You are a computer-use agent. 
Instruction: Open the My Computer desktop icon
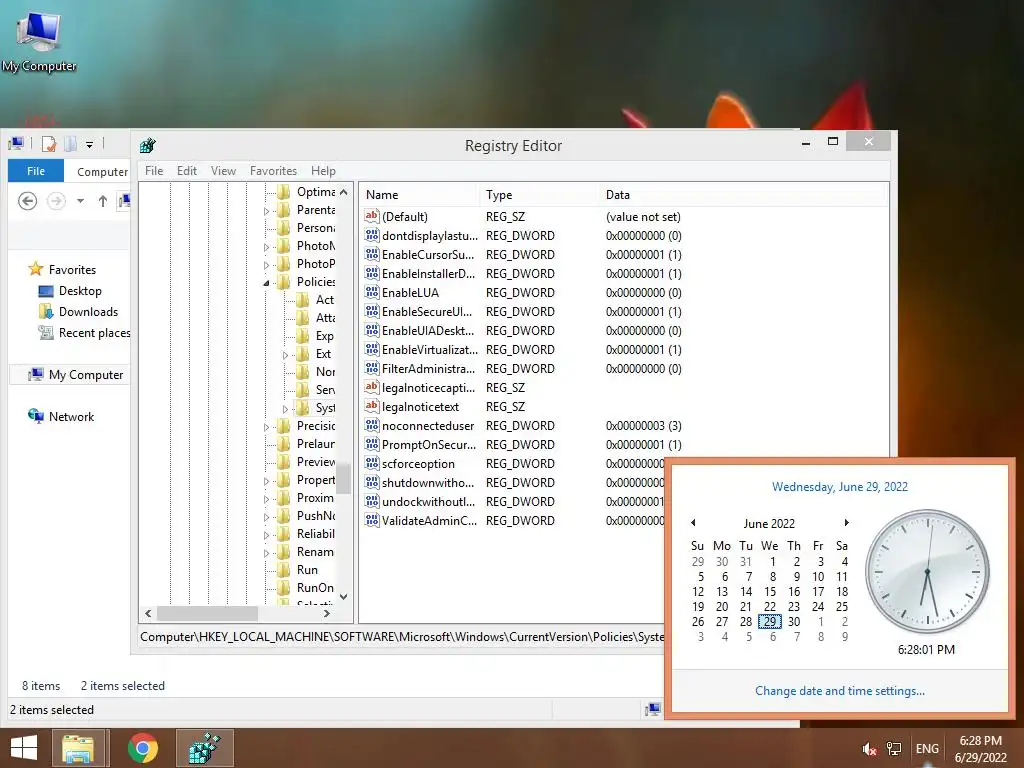pyautogui.click(x=39, y=40)
